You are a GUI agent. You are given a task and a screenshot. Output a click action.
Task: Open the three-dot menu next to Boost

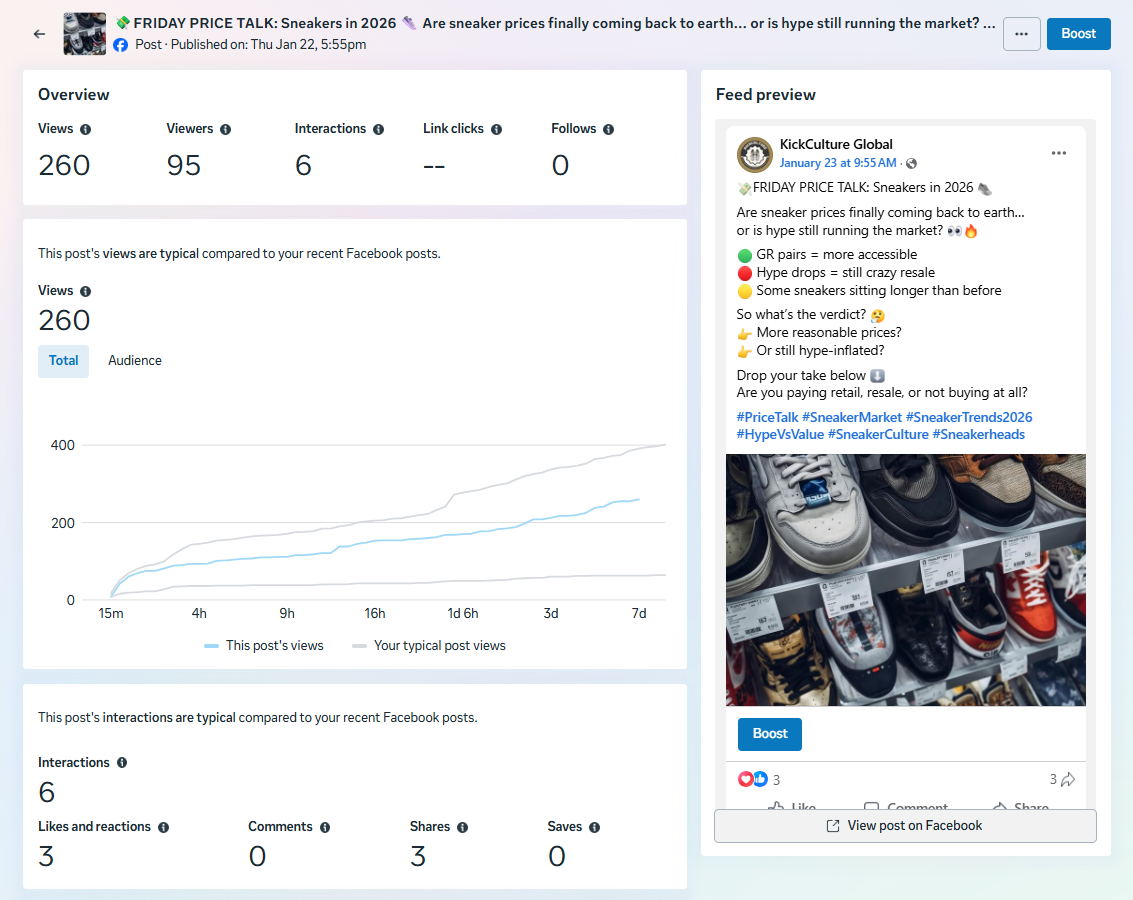pyautogui.click(x=1021, y=34)
